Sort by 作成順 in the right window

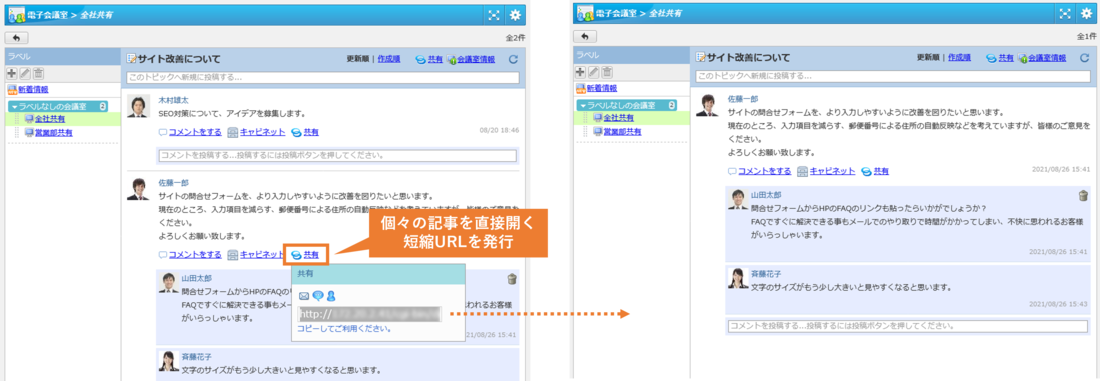click(960, 58)
